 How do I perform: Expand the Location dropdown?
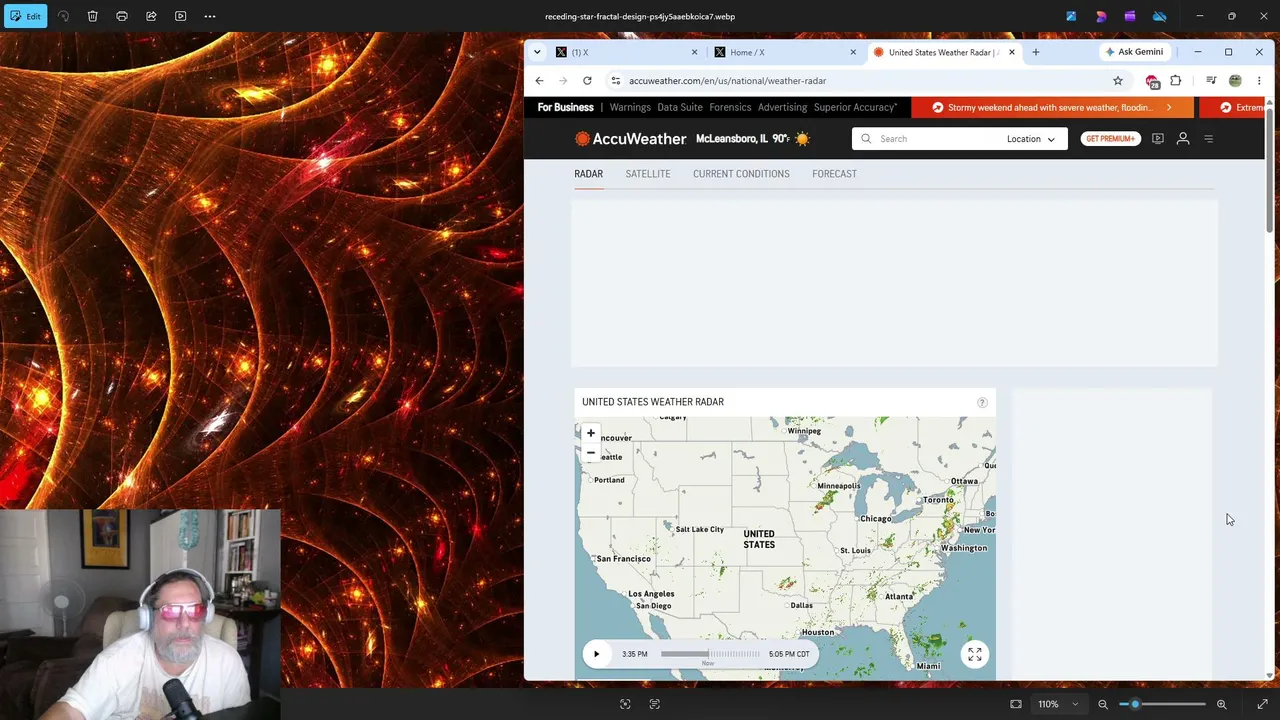coord(1030,139)
